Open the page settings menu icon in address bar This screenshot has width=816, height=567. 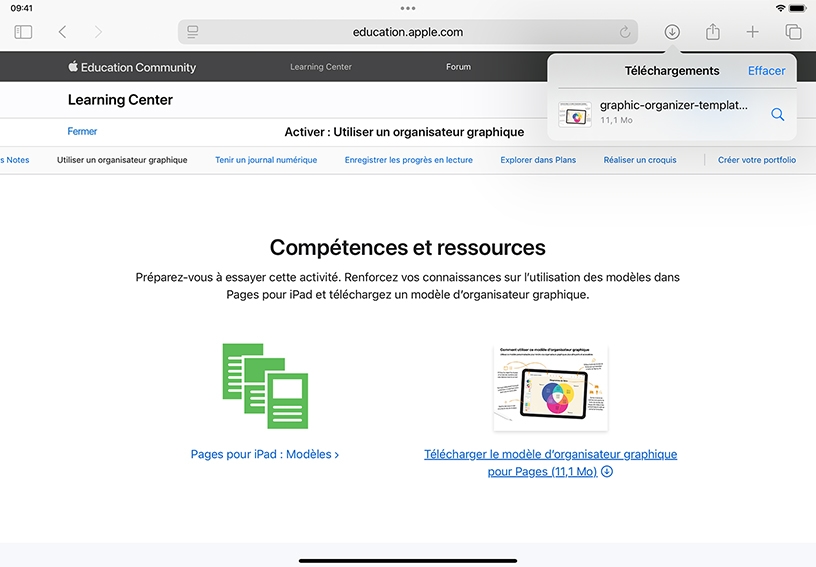193,32
